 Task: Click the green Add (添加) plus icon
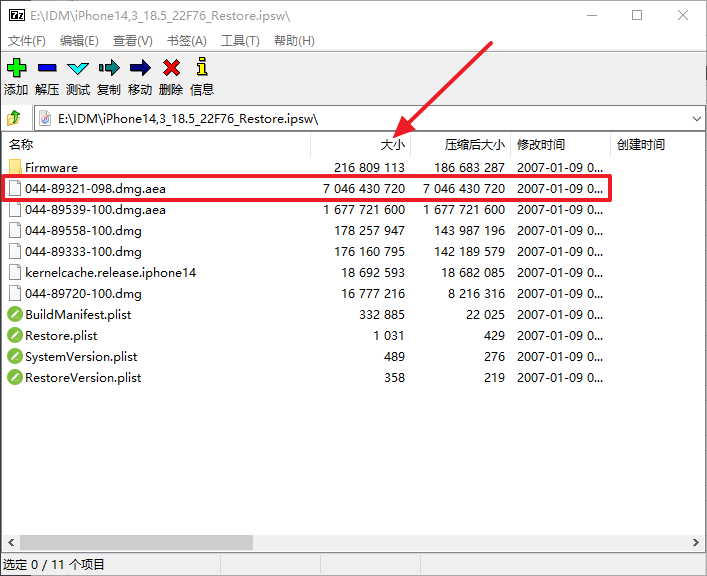click(16, 68)
